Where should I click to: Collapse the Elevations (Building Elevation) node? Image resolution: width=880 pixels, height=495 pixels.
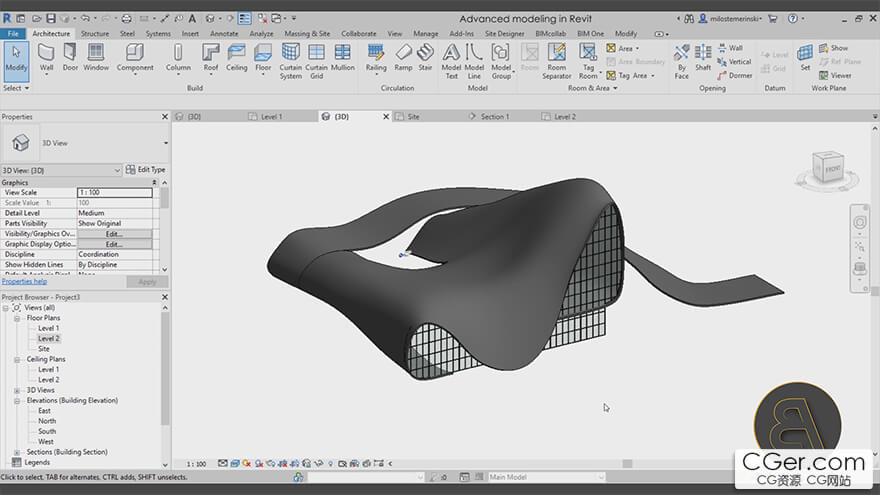click(17, 401)
